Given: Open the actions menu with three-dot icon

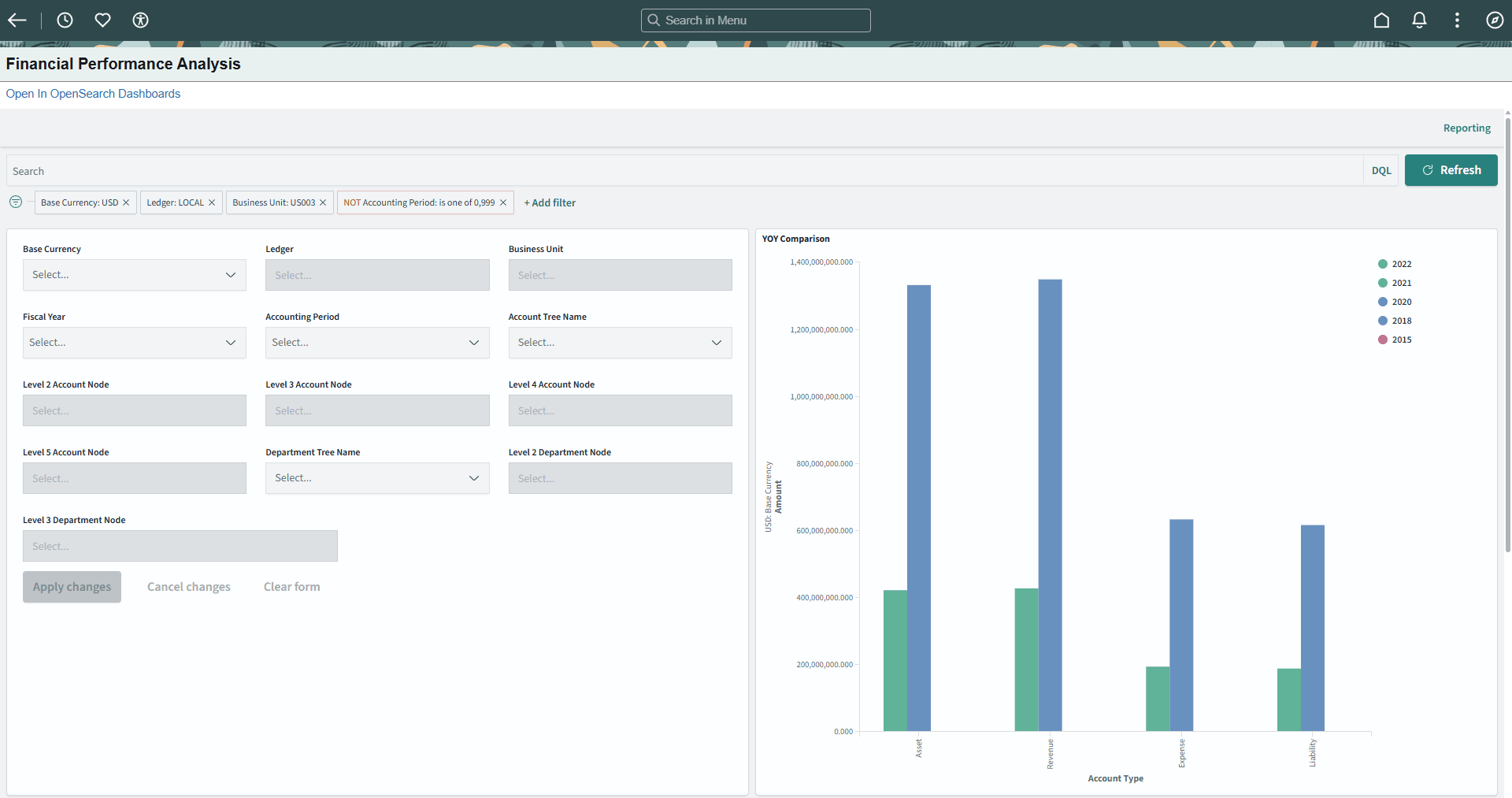Looking at the screenshot, I should [1458, 20].
